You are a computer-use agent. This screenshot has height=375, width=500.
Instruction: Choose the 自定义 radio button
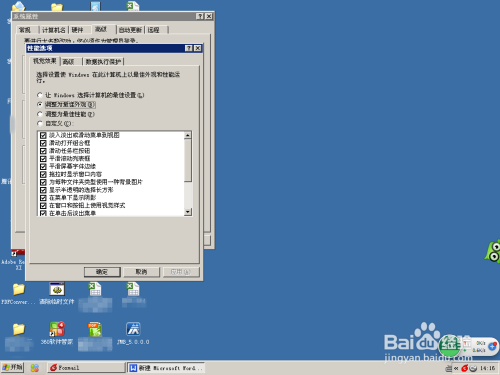pos(40,123)
